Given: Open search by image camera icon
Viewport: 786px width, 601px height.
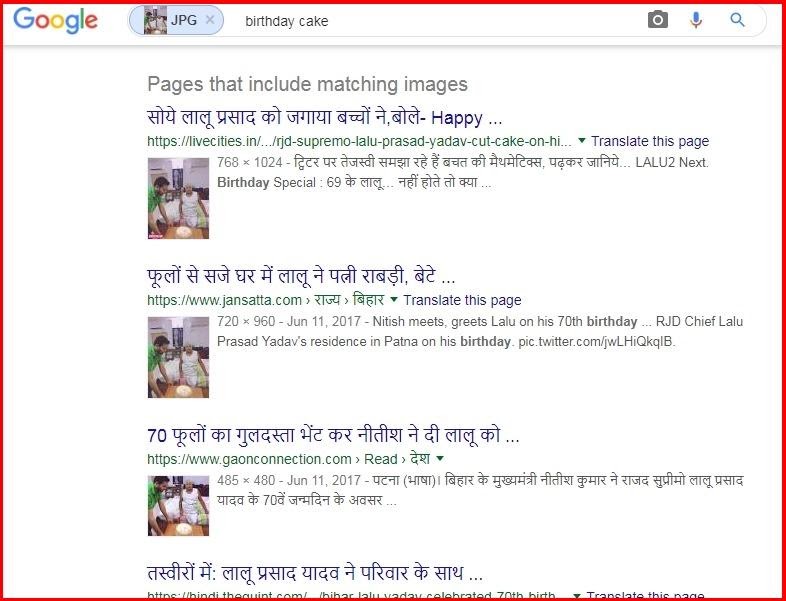Looking at the screenshot, I should click(658, 20).
